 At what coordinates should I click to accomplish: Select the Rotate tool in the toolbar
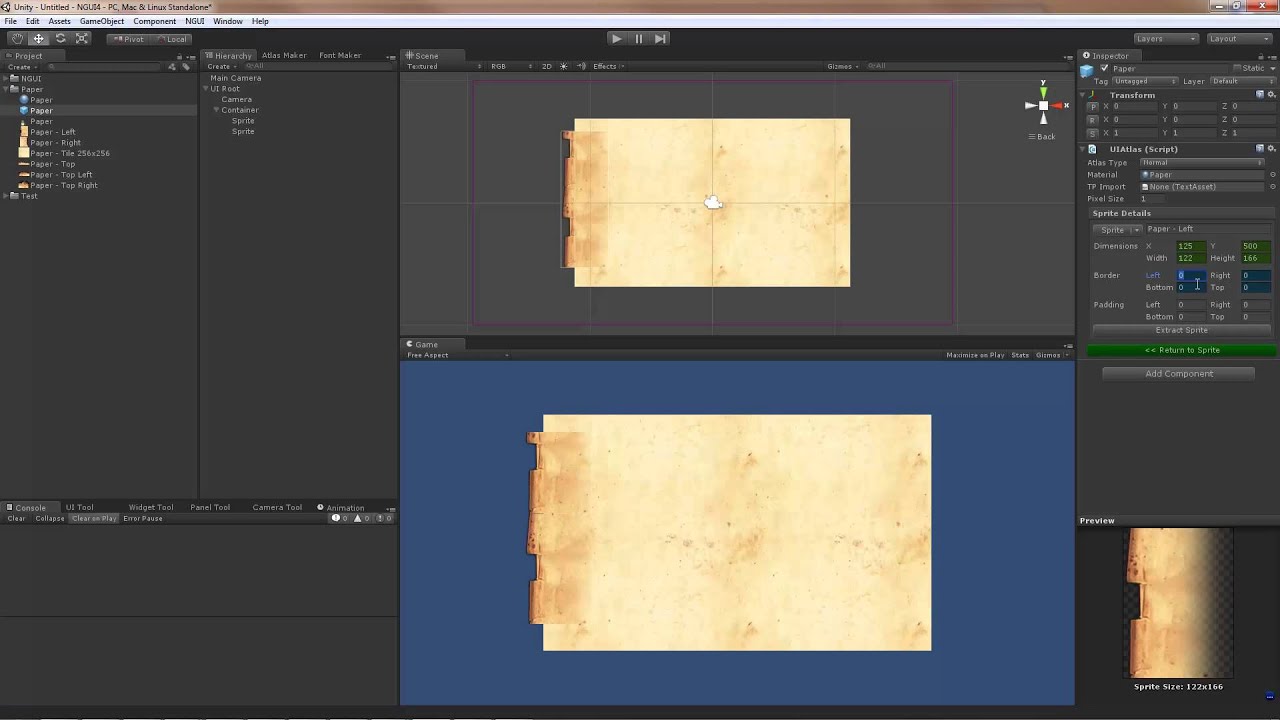[x=60, y=39]
